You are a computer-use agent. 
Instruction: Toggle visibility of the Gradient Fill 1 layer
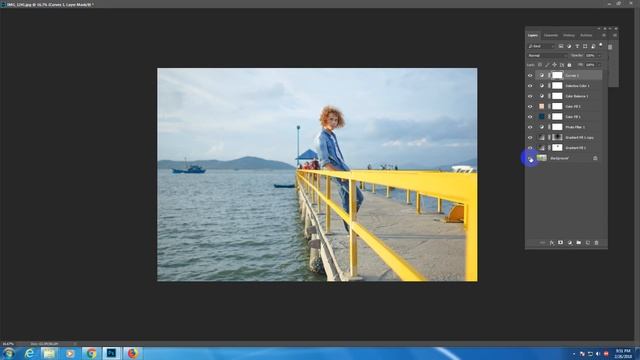coord(530,148)
